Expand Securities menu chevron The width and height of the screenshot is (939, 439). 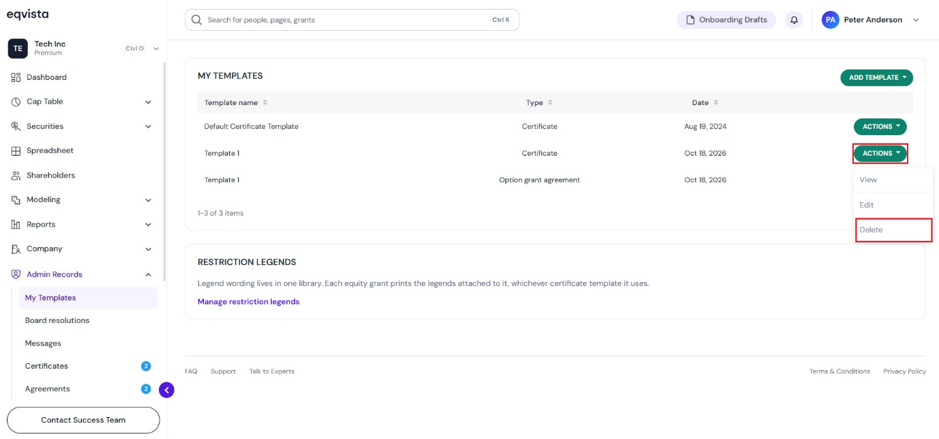coord(149,126)
